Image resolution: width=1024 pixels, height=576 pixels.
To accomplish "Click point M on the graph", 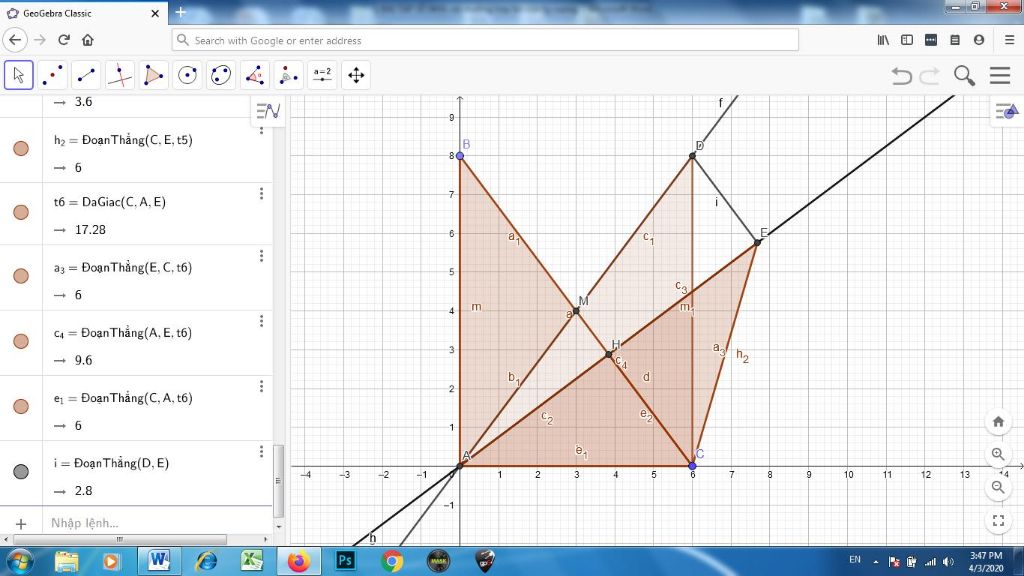I will (576, 311).
